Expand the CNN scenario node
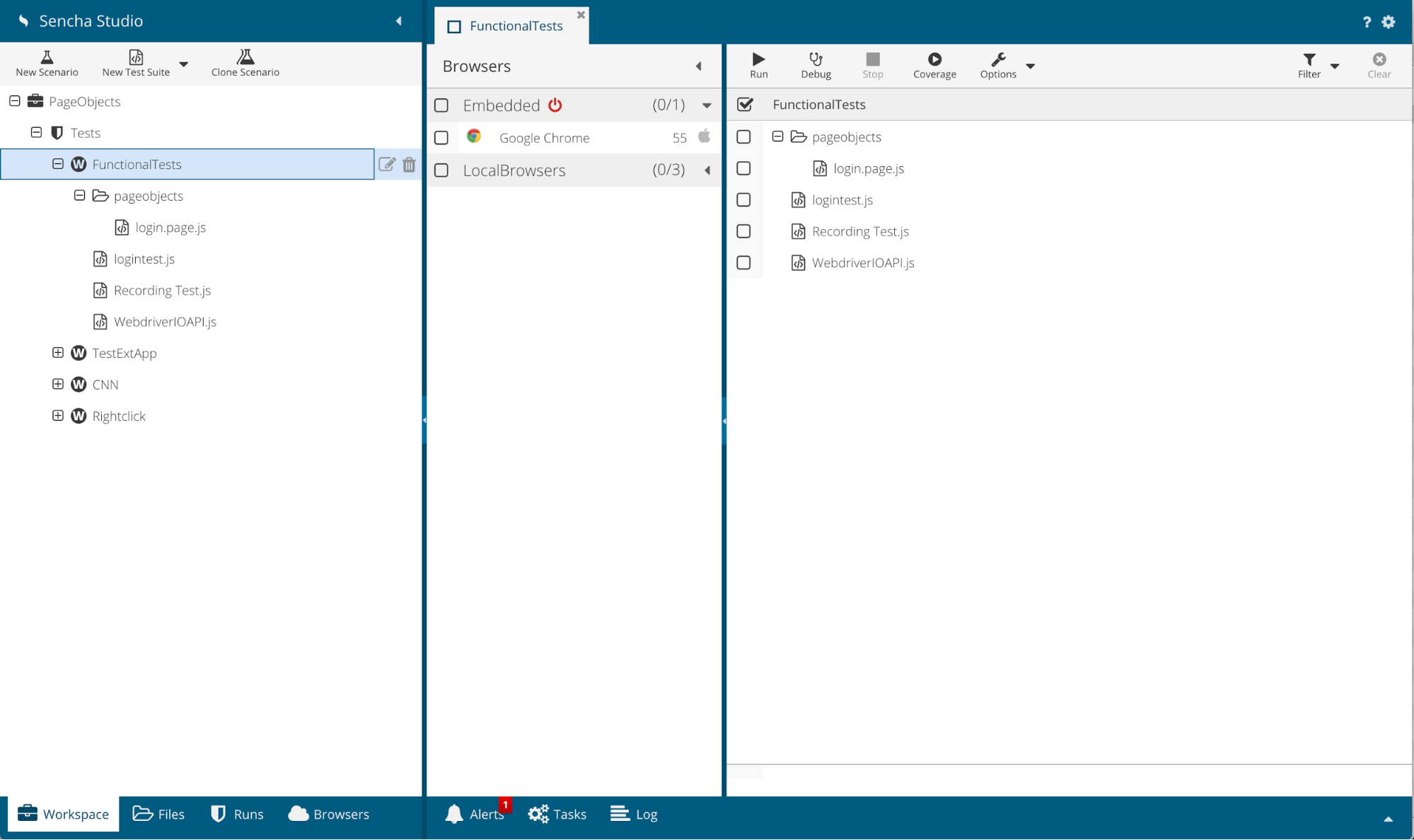This screenshot has width=1414, height=840. [x=58, y=384]
